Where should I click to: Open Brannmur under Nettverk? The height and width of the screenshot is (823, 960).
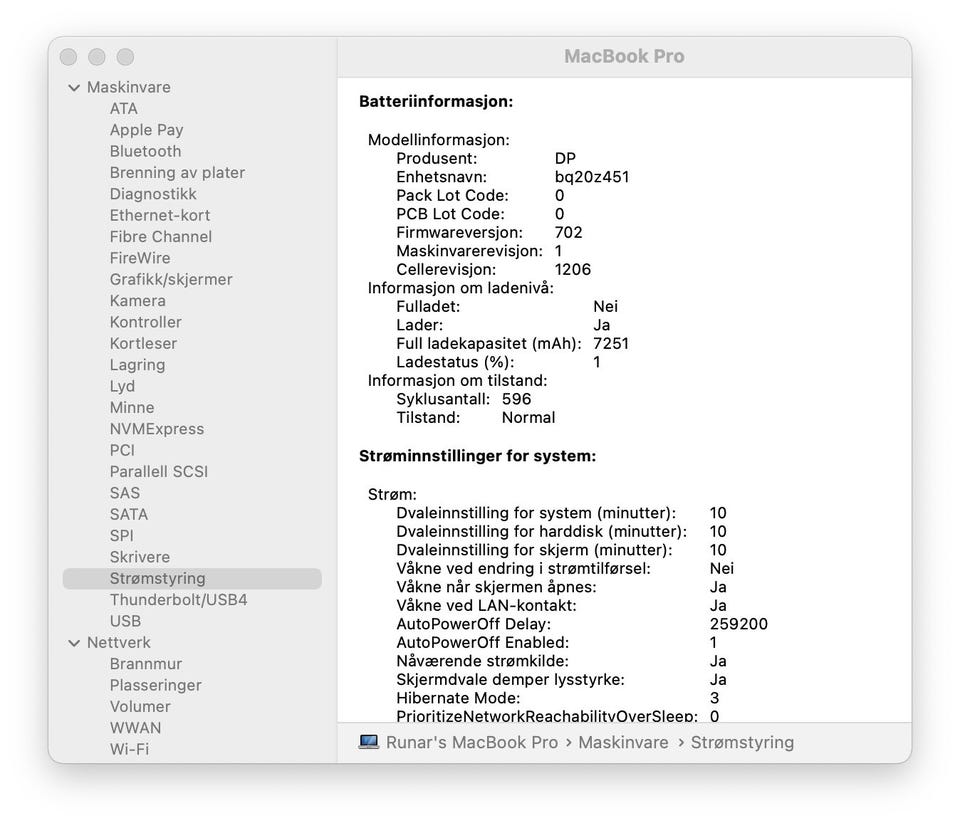pyautogui.click(x=146, y=664)
